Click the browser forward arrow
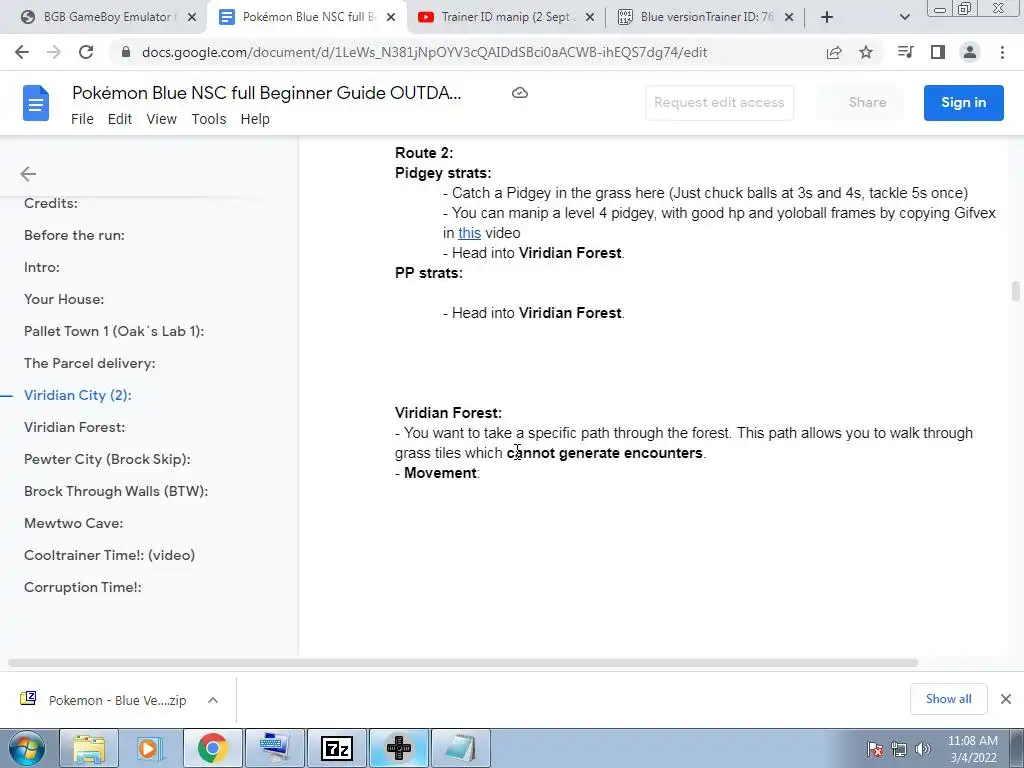This screenshot has width=1024, height=768. pyautogui.click(x=54, y=52)
